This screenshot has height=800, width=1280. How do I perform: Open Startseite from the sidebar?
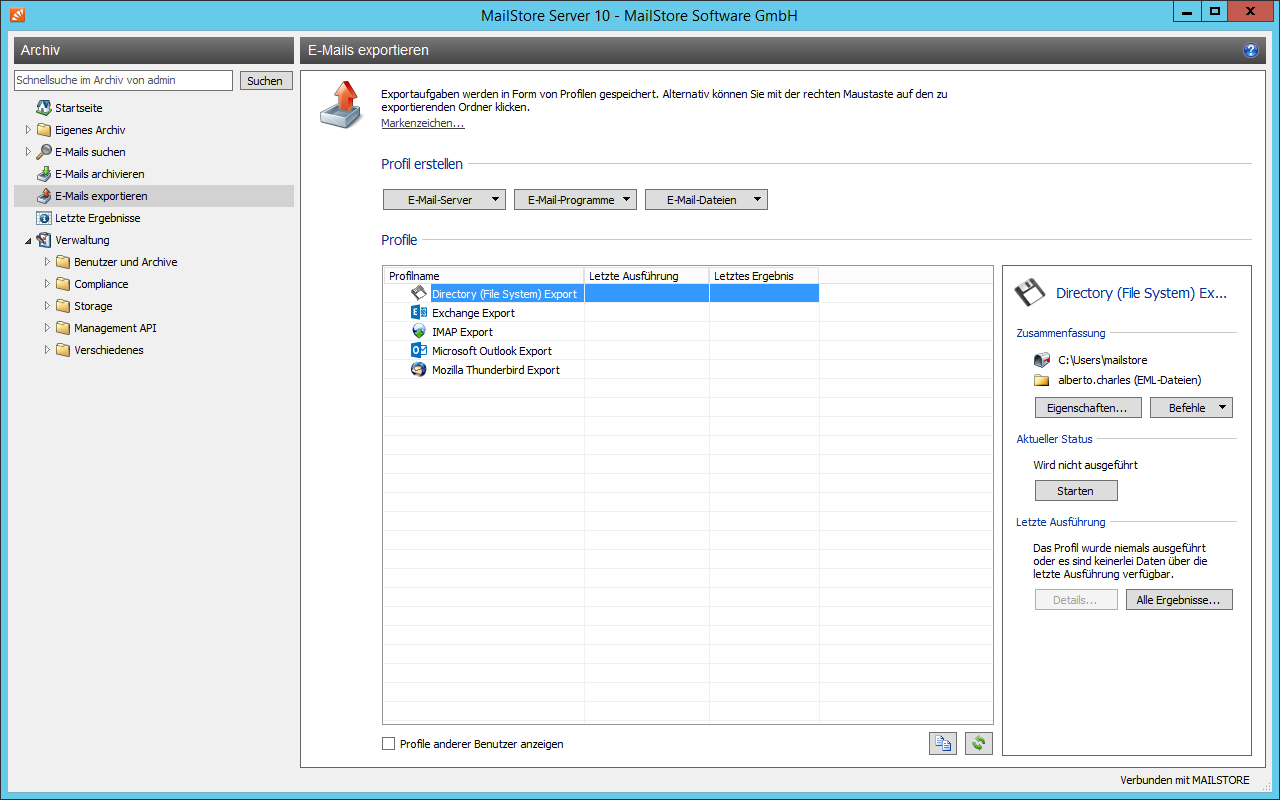coord(78,108)
